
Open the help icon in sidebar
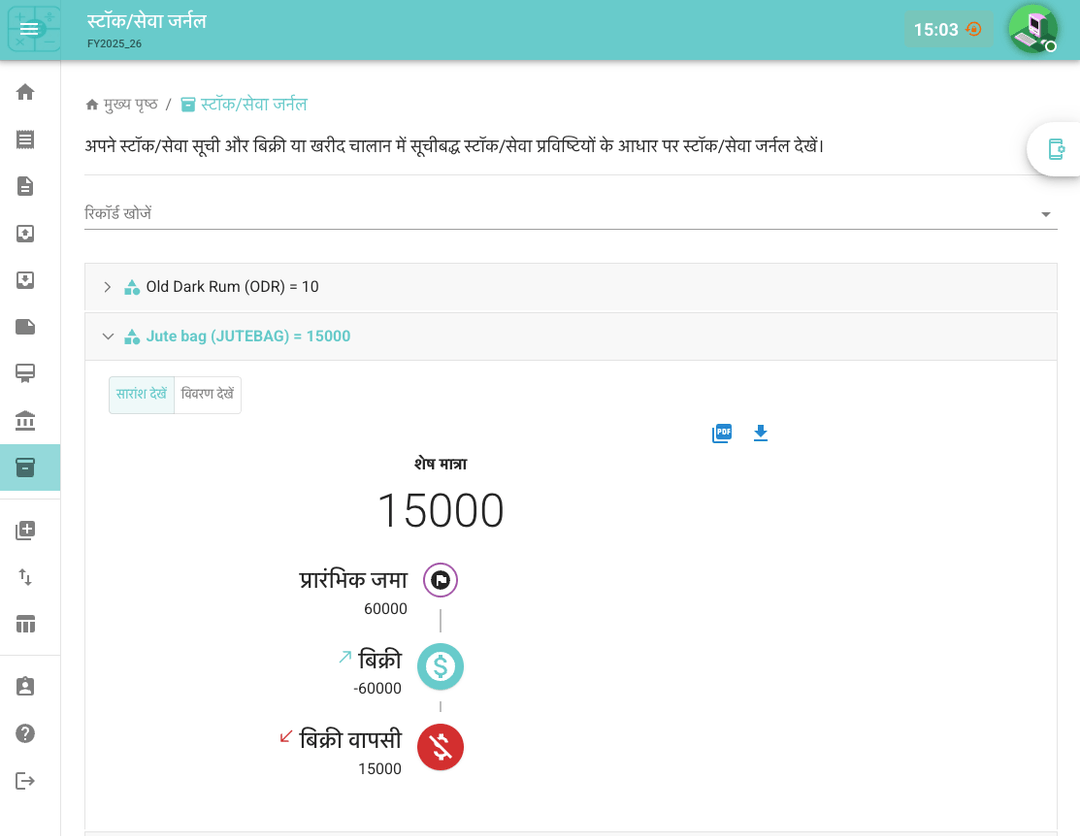coord(25,733)
